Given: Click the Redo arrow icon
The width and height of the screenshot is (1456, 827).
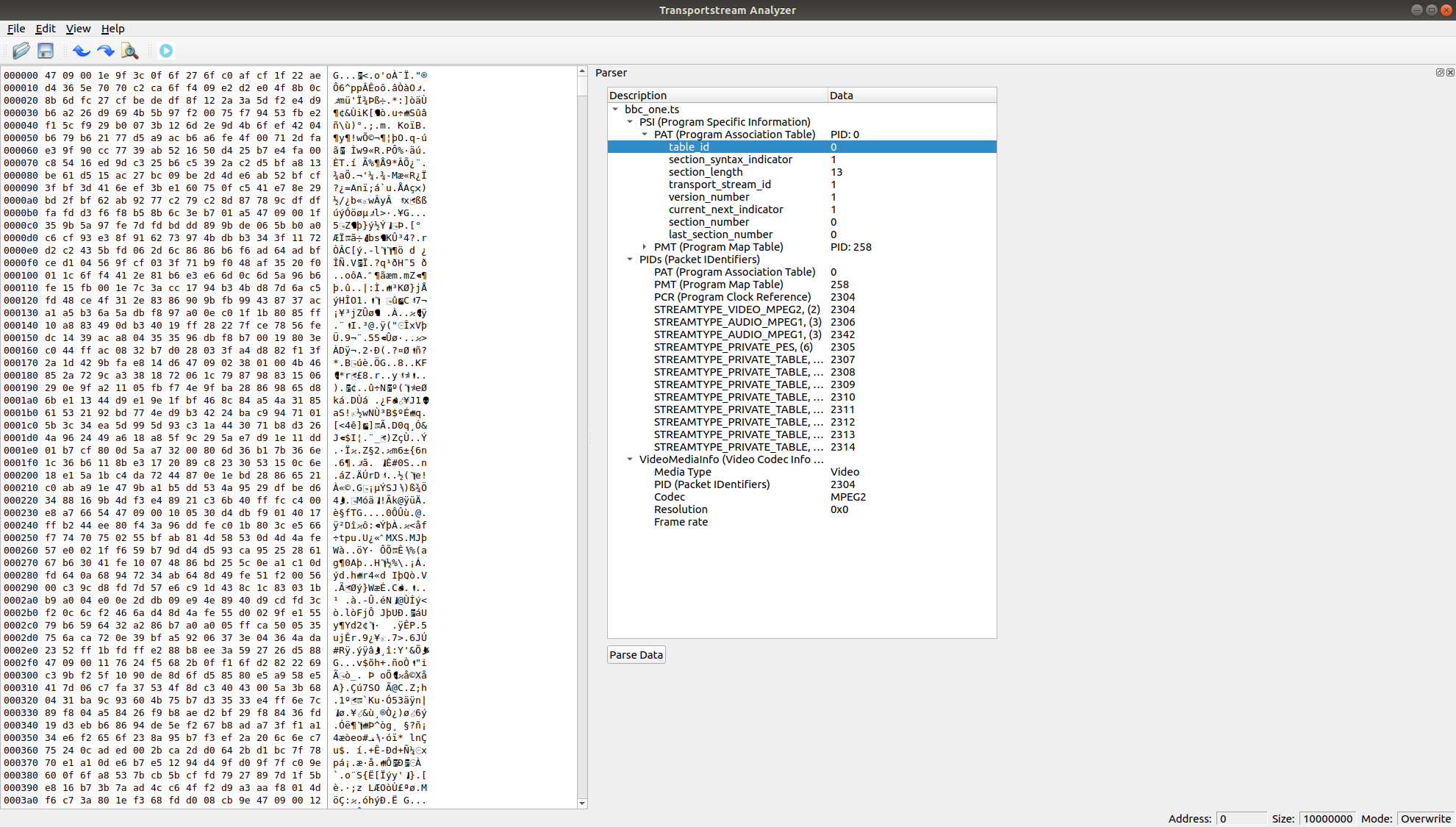Looking at the screenshot, I should [106, 51].
